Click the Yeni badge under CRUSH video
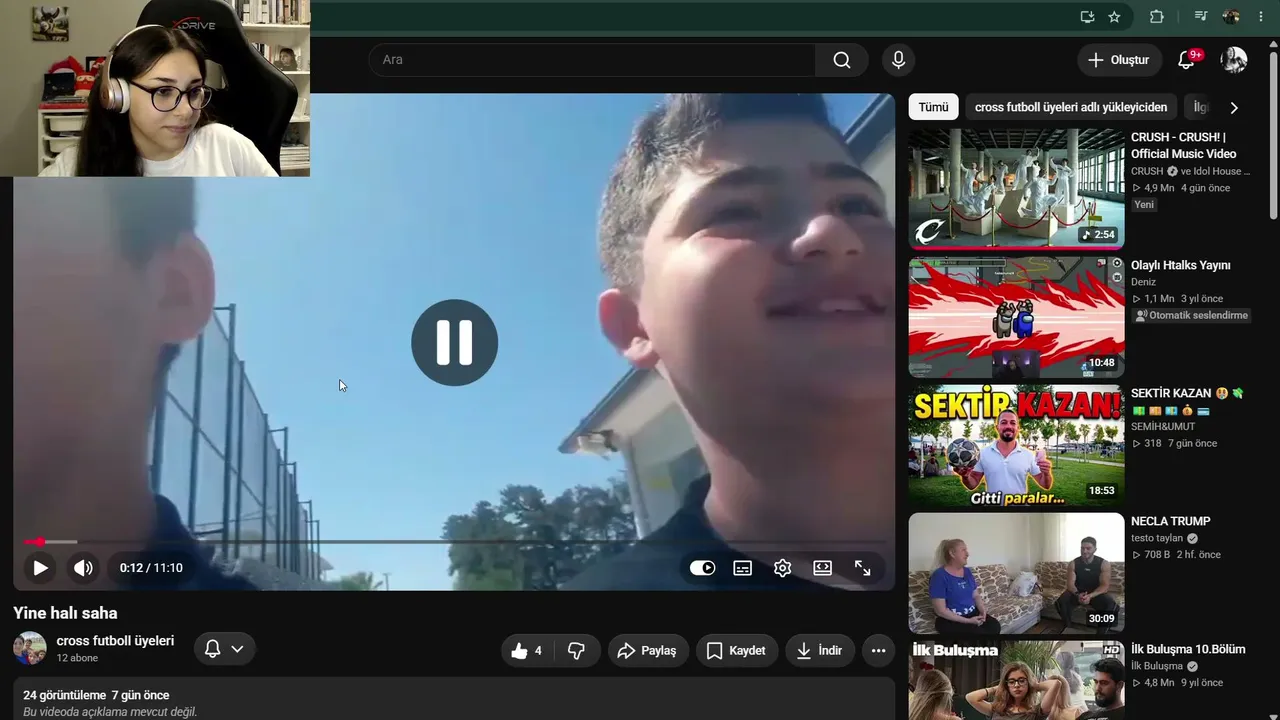1280x720 pixels. point(1144,205)
